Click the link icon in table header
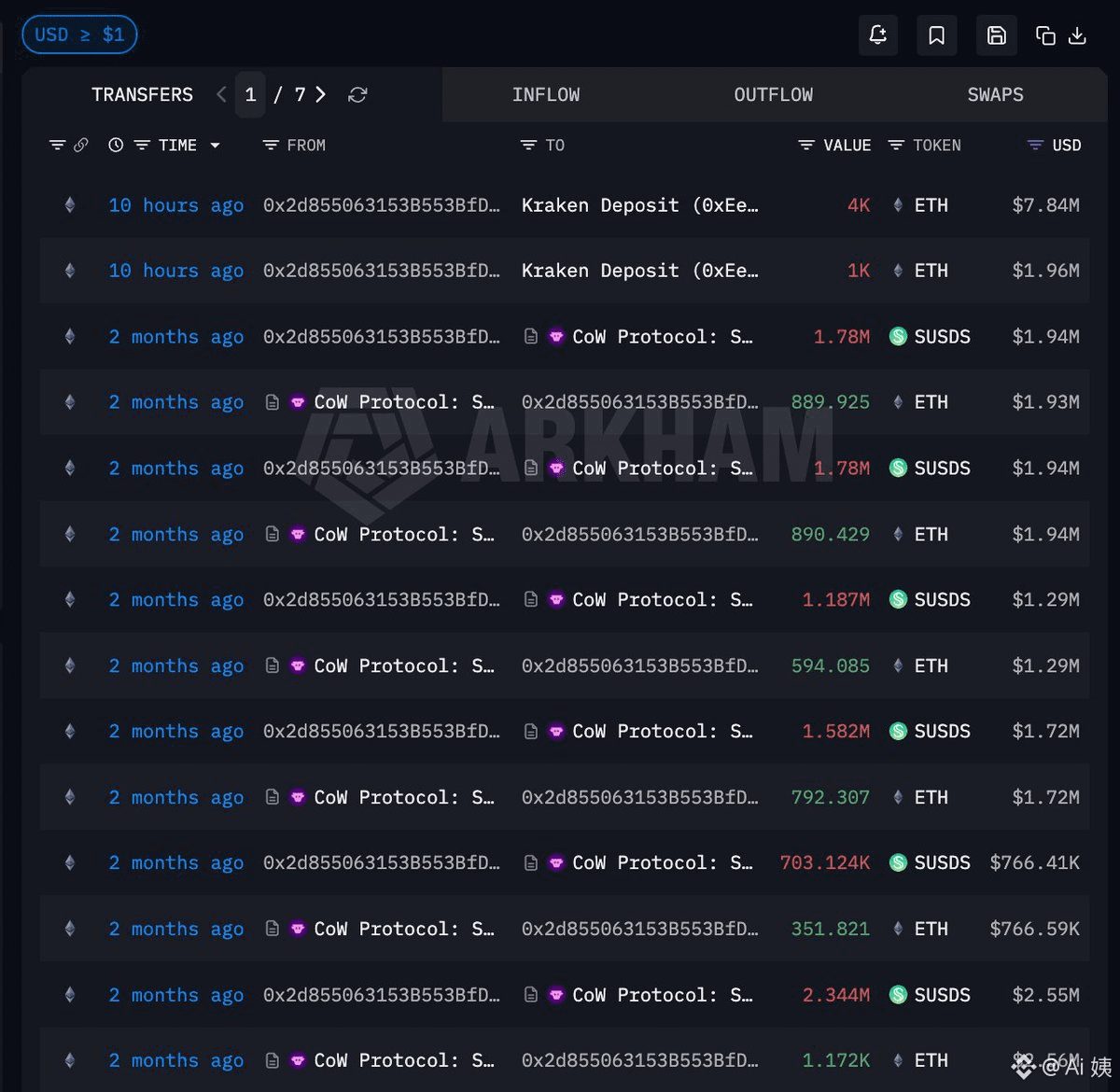 (x=81, y=145)
